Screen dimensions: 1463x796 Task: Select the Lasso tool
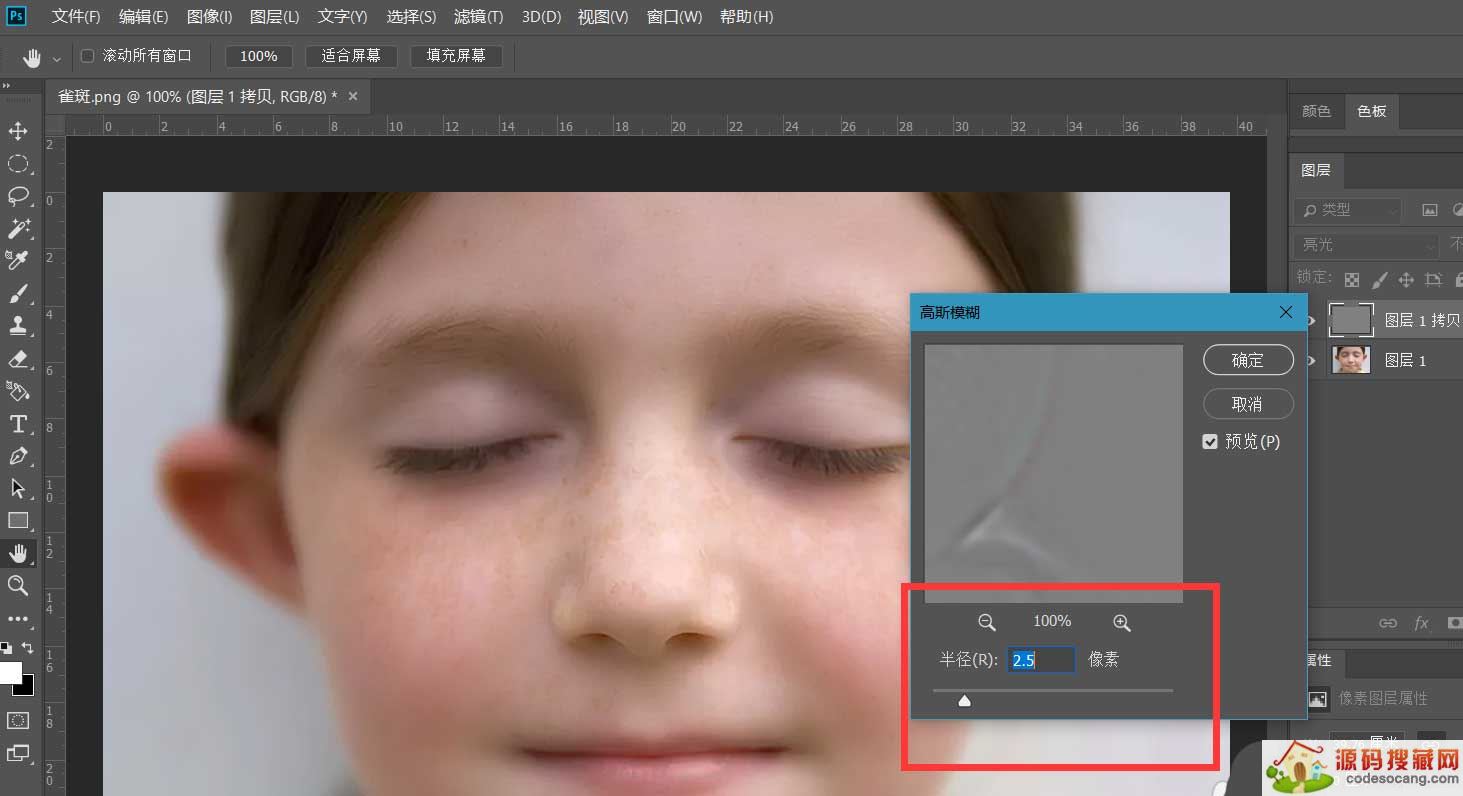click(18, 196)
